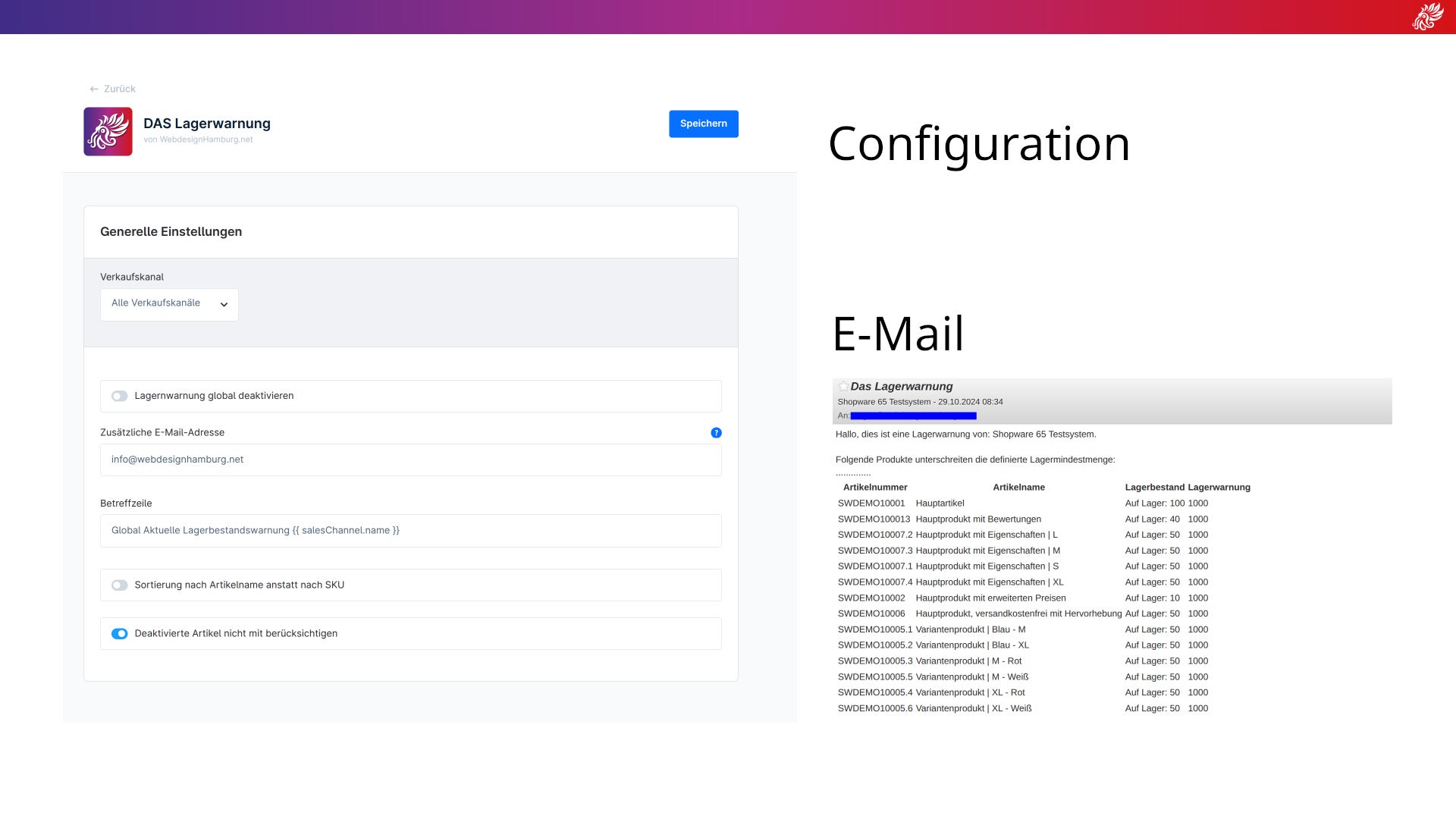1456x819 pixels.
Task: Click the help question mark icon
Action: (716, 433)
